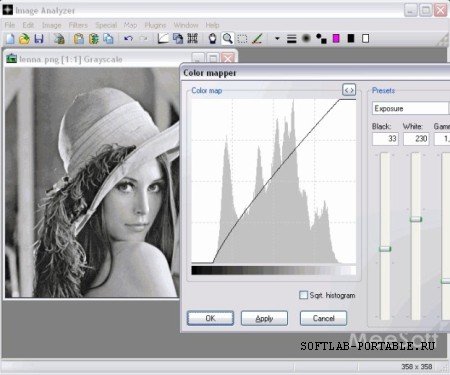The image size is (450, 375).
Task: Open a file with the folder icon
Action: click(24, 39)
